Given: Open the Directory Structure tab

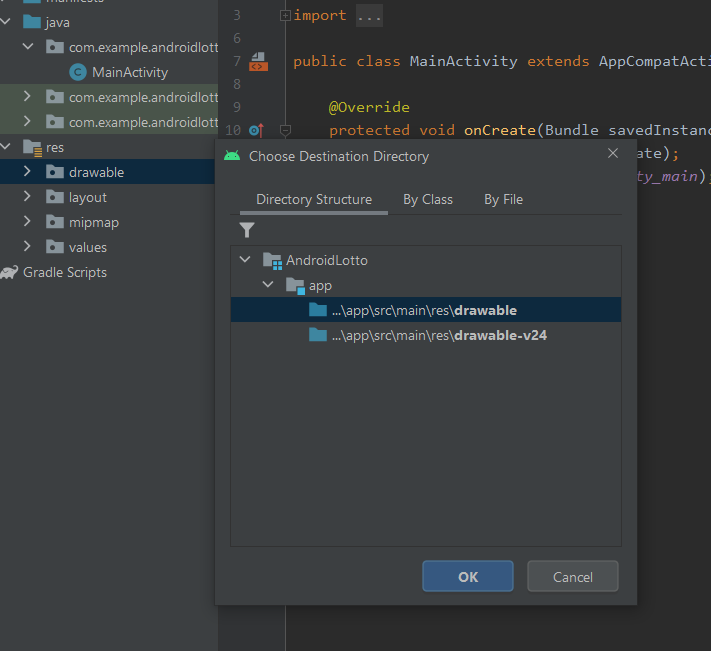Looking at the screenshot, I should click(x=314, y=199).
